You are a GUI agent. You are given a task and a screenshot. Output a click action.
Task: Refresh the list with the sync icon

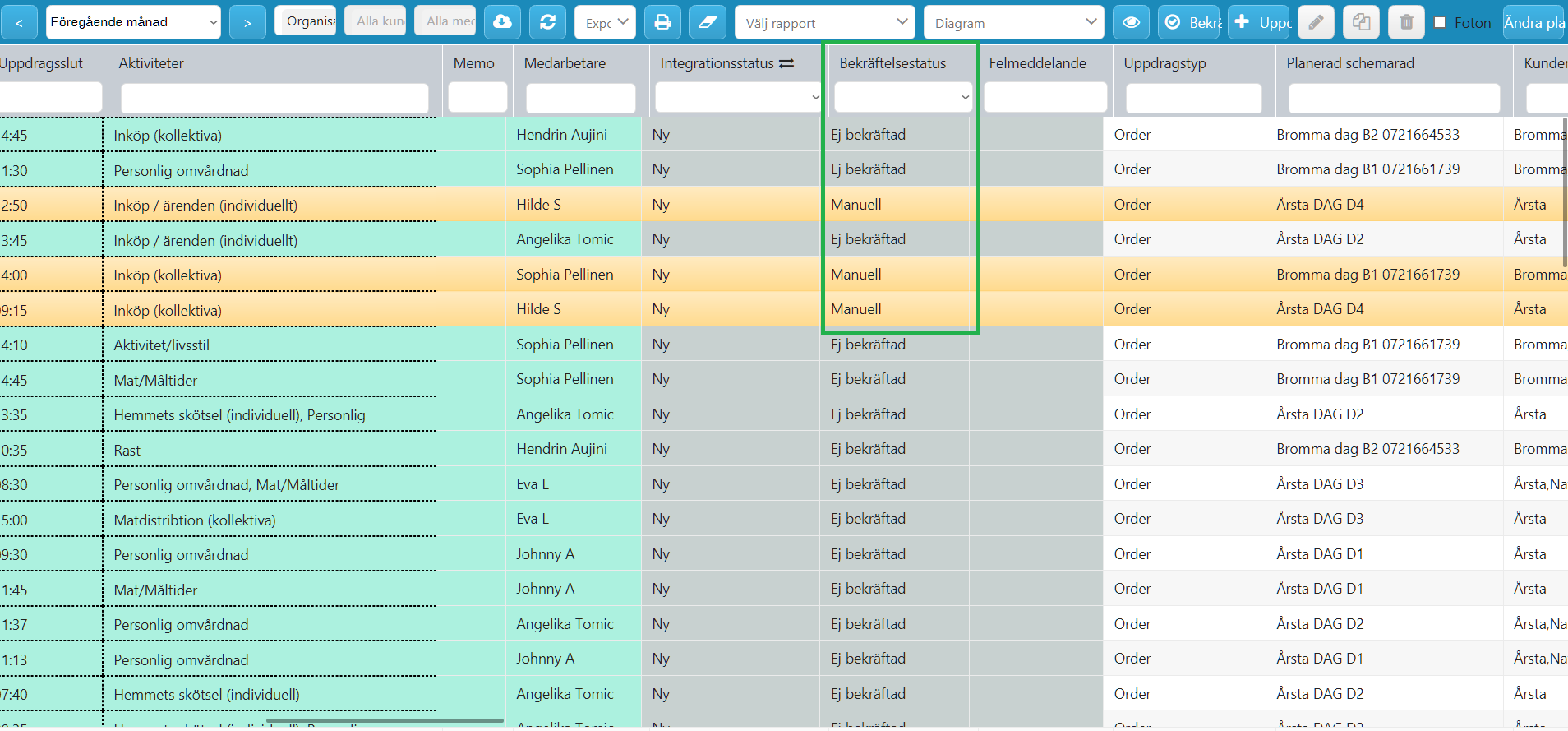(x=547, y=22)
